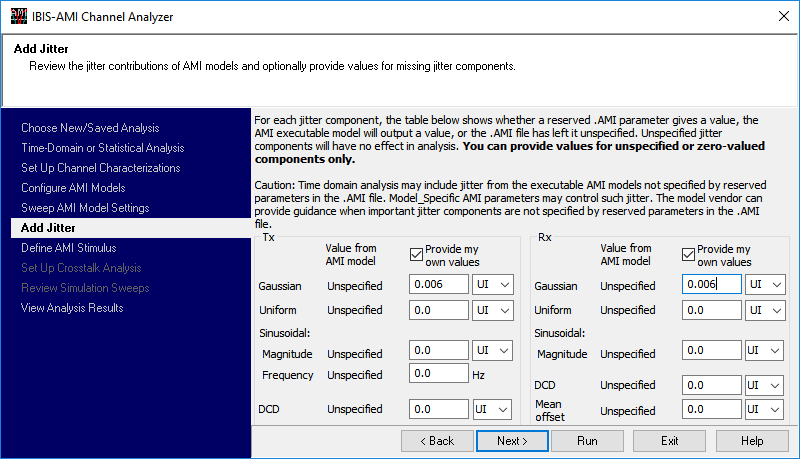The height and width of the screenshot is (459, 800).
Task: Click the Run button
Action: coord(587,441)
